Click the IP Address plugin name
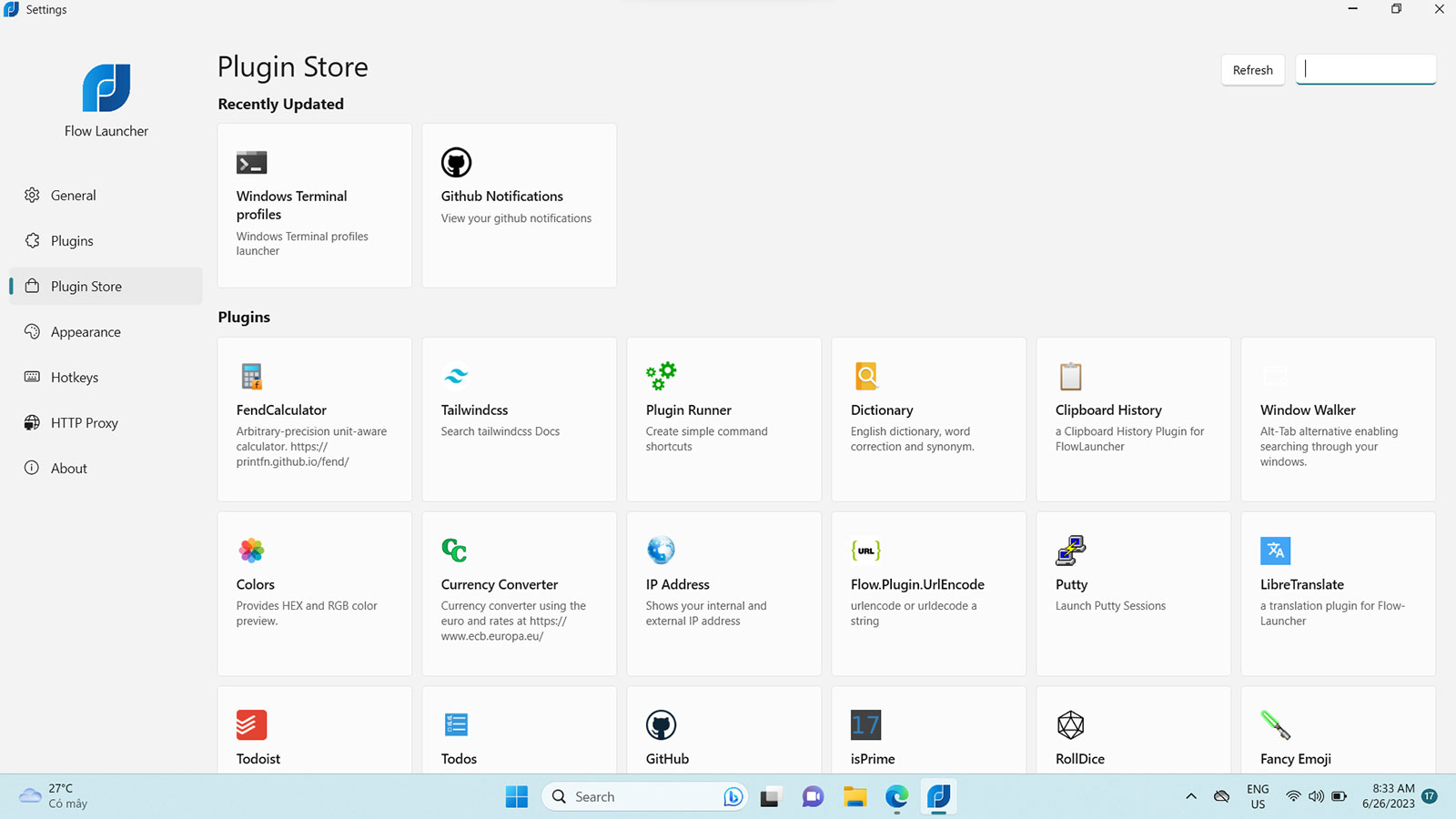The height and width of the screenshot is (819, 1456). tap(678, 585)
